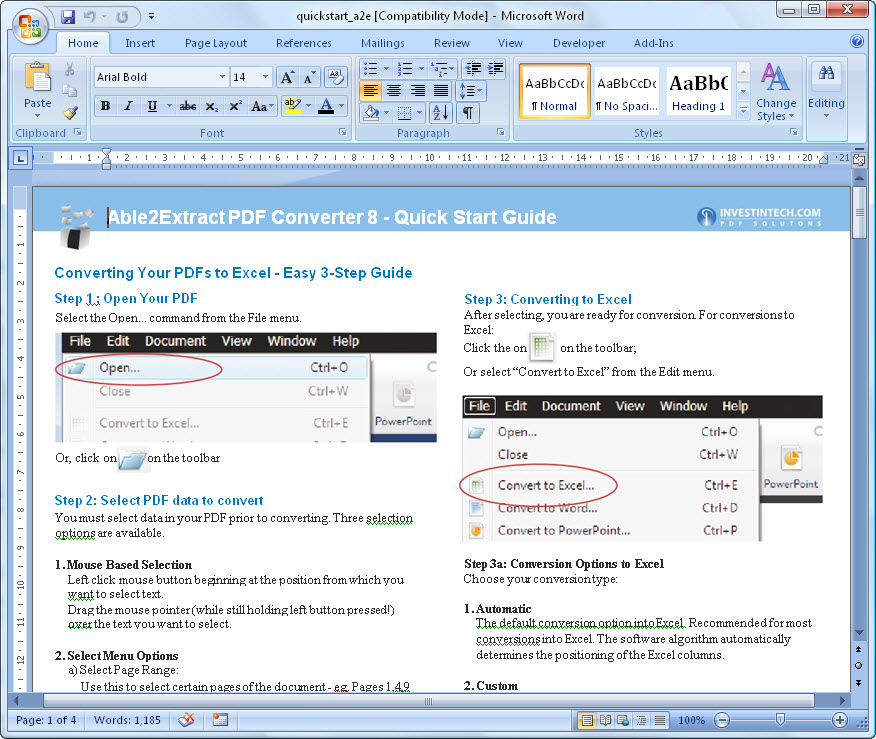Toggle Italic formatting
Image resolution: width=876 pixels, height=739 pixels.
[x=128, y=106]
